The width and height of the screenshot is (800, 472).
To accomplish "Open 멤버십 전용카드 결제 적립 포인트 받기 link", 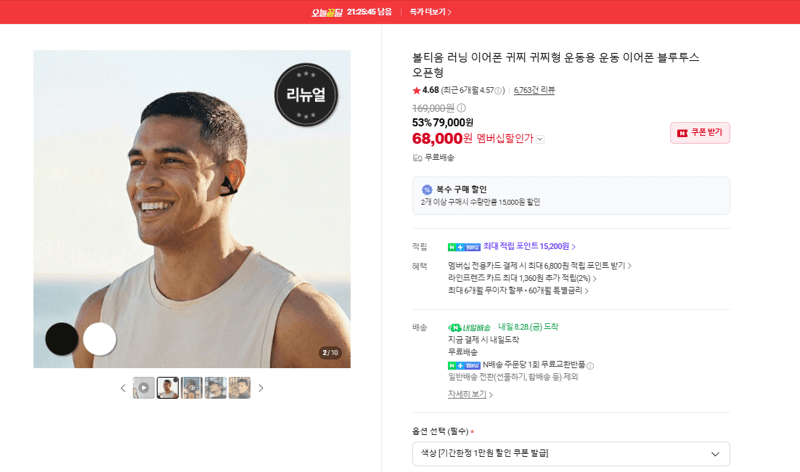I will pos(539,266).
